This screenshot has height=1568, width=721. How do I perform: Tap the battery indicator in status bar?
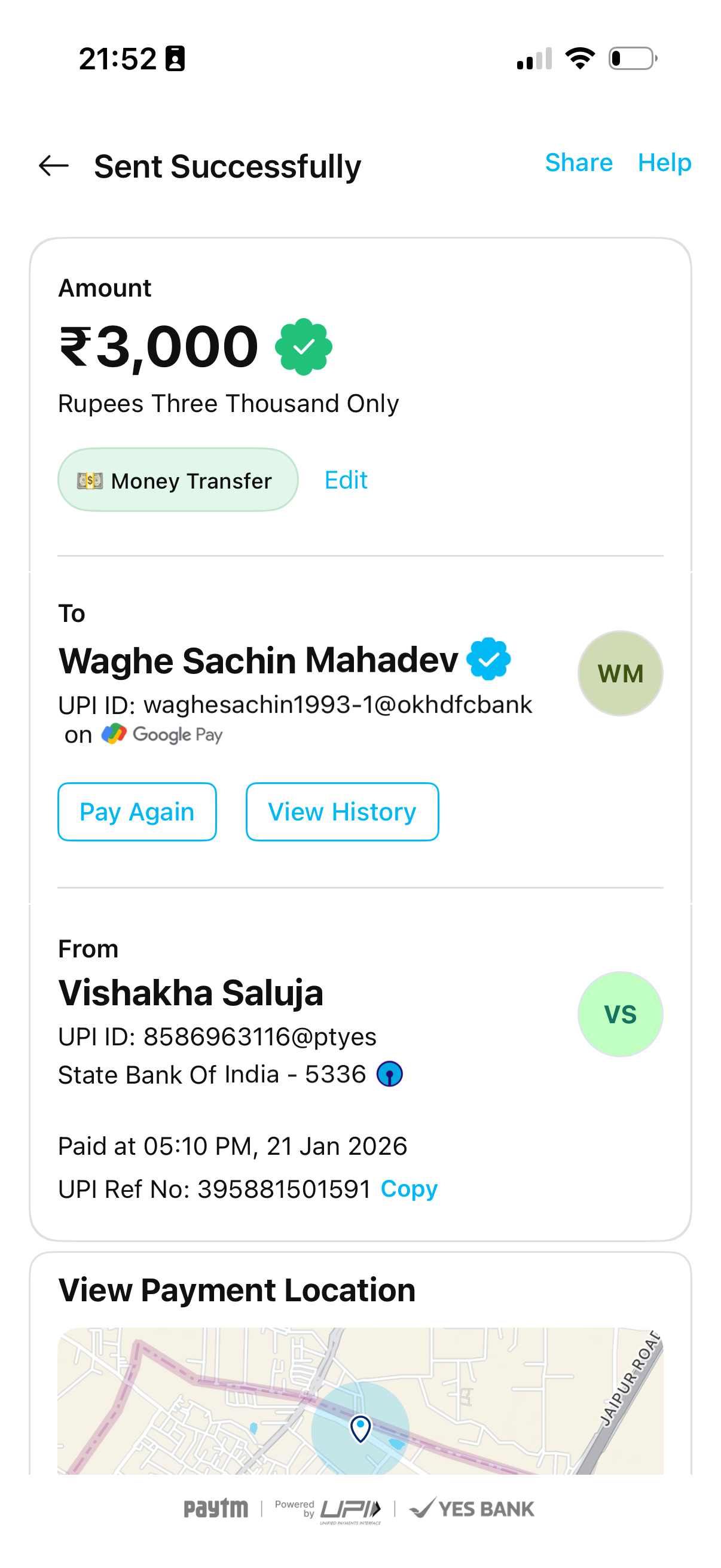[x=633, y=59]
